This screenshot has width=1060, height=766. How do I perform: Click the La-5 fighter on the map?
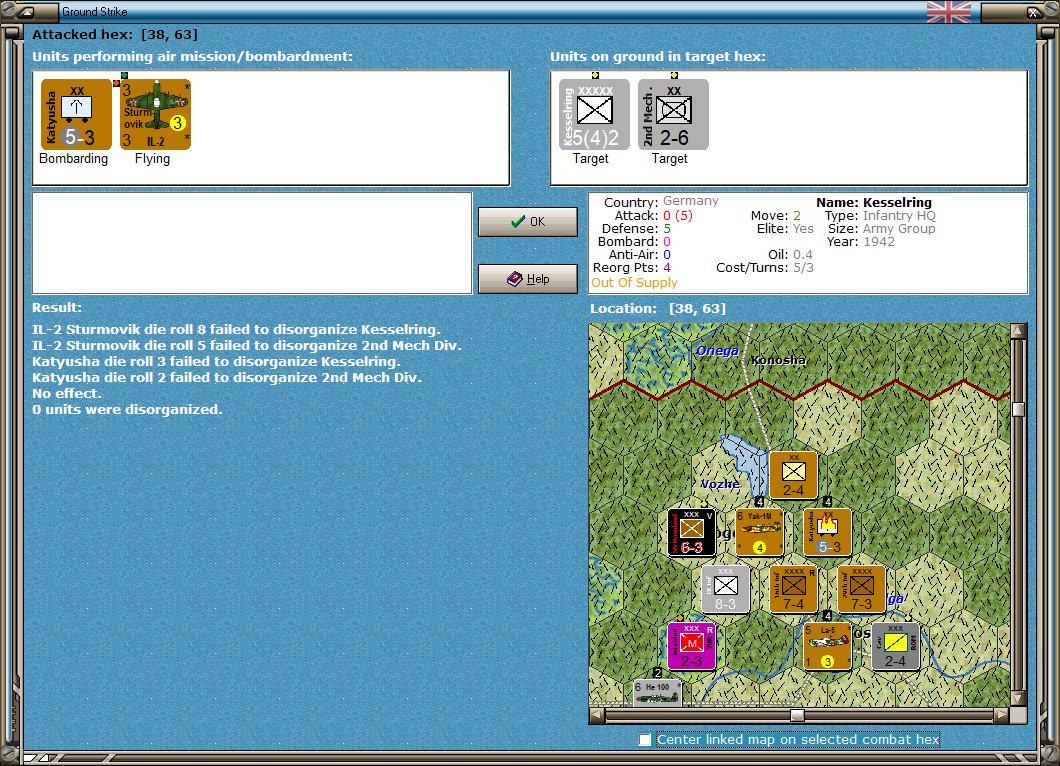coord(827,646)
